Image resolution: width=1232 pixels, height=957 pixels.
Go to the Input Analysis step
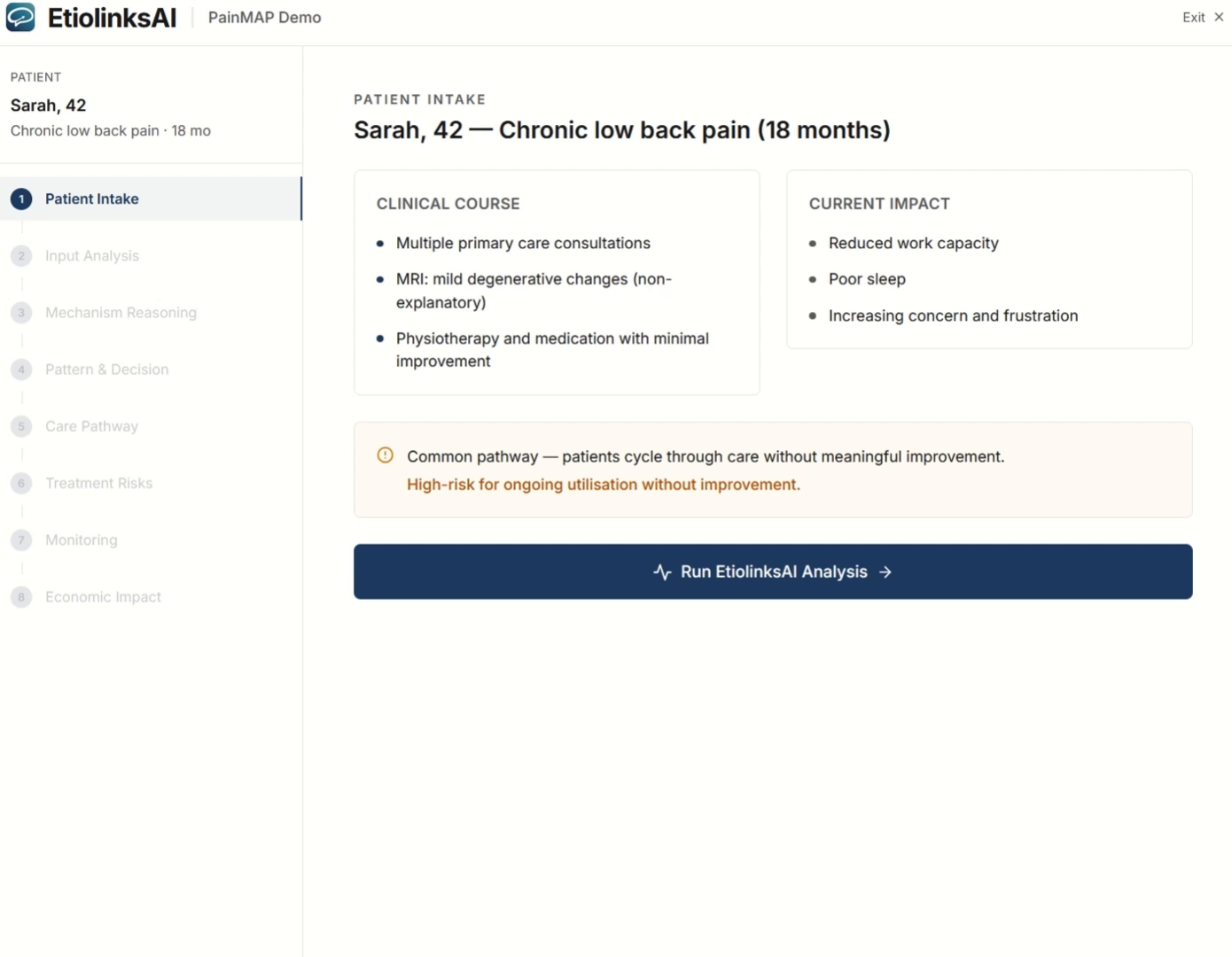(92, 256)
